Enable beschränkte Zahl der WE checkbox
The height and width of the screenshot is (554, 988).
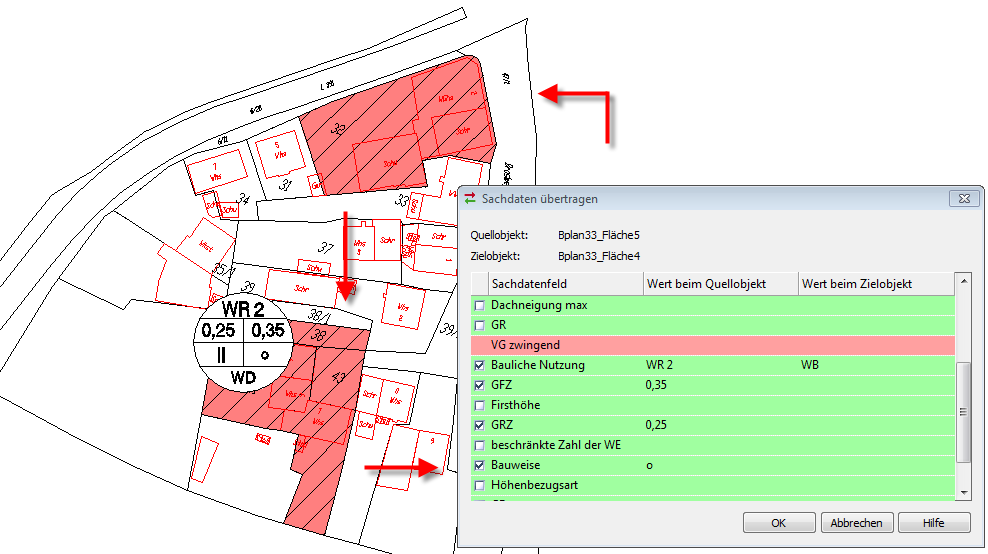(479, 445)
